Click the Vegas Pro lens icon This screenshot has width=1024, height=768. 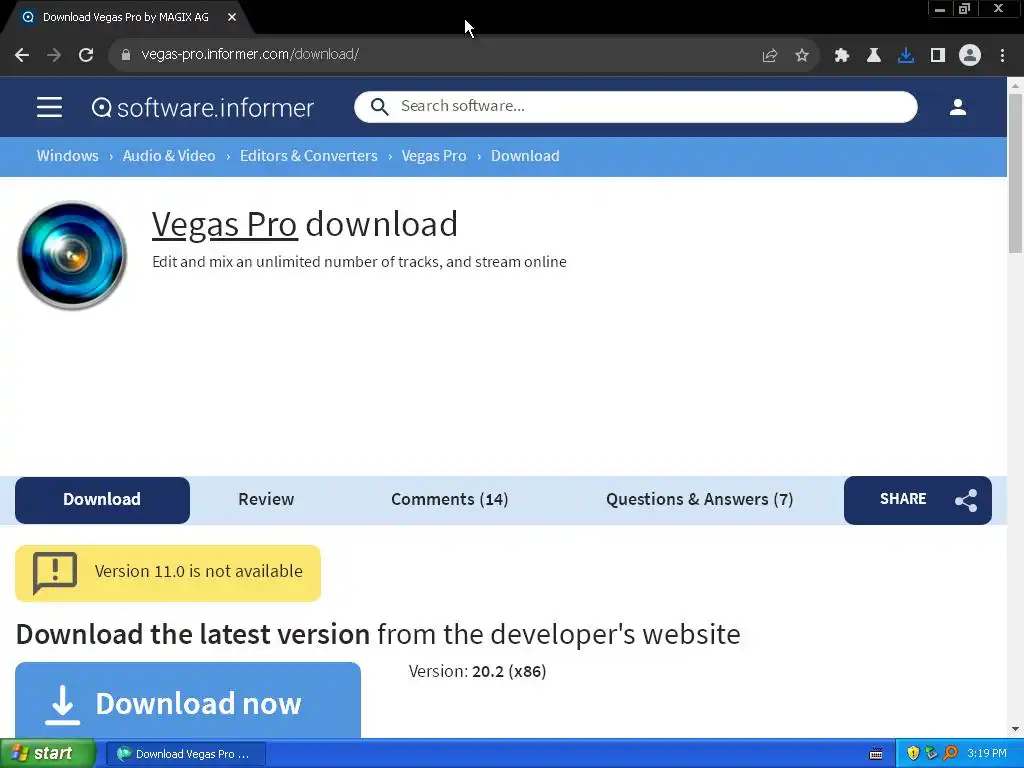pos(72,255)
